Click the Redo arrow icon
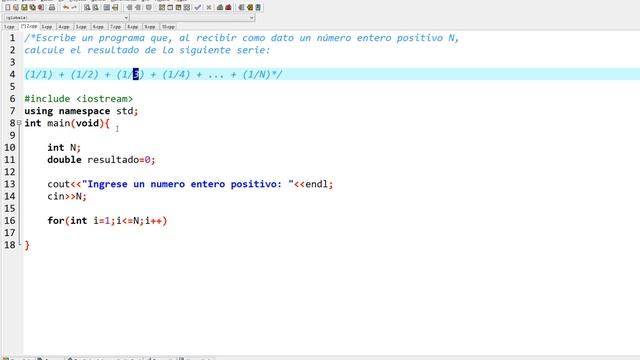The width and height of the screenshot is (640, 360). 74,7
